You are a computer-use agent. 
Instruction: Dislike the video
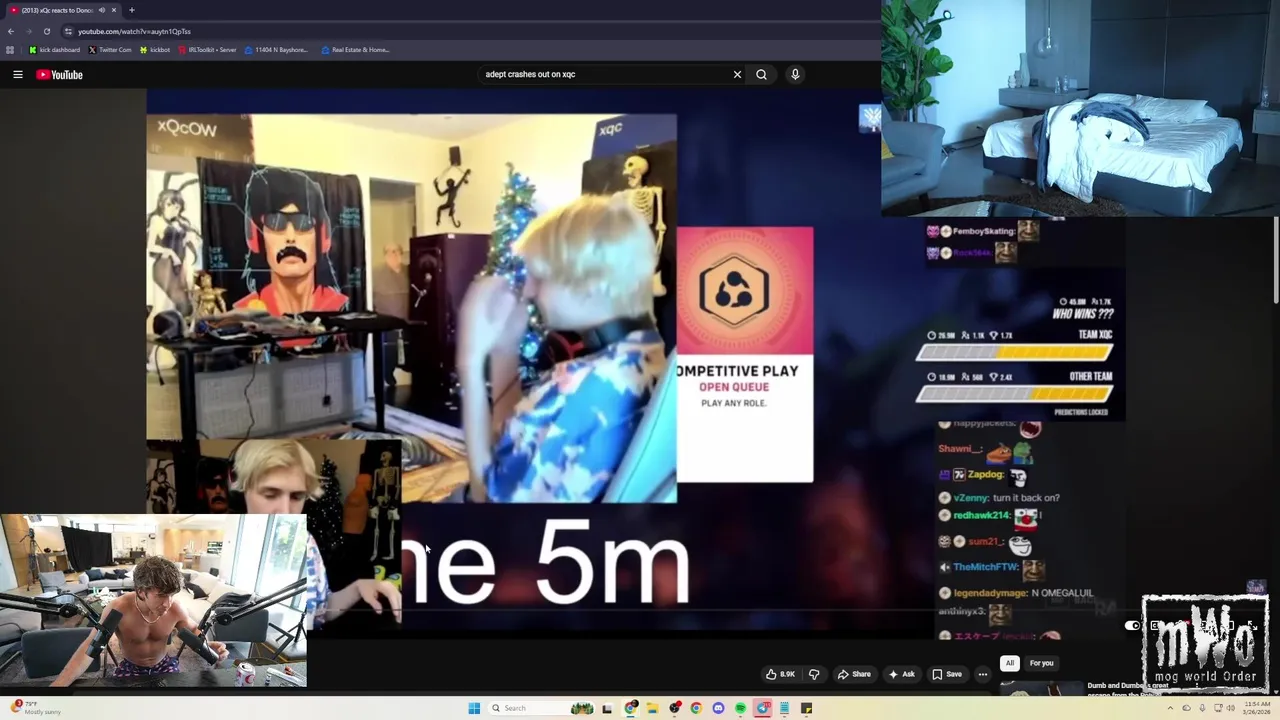(x=814, y=674)
